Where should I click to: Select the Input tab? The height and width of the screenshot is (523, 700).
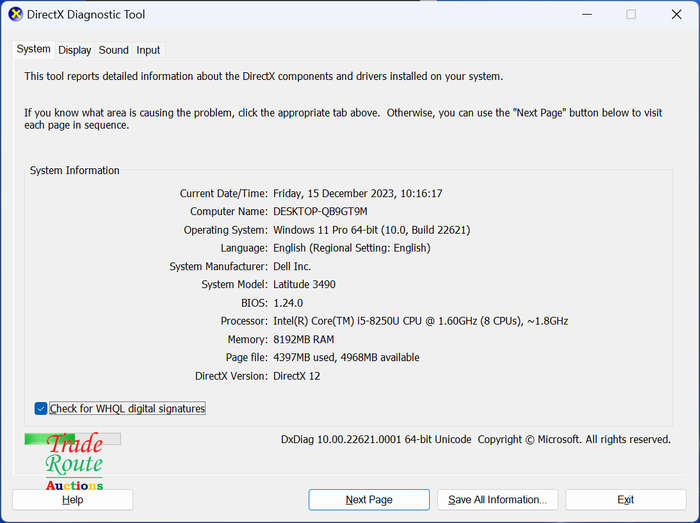(148, 50)
